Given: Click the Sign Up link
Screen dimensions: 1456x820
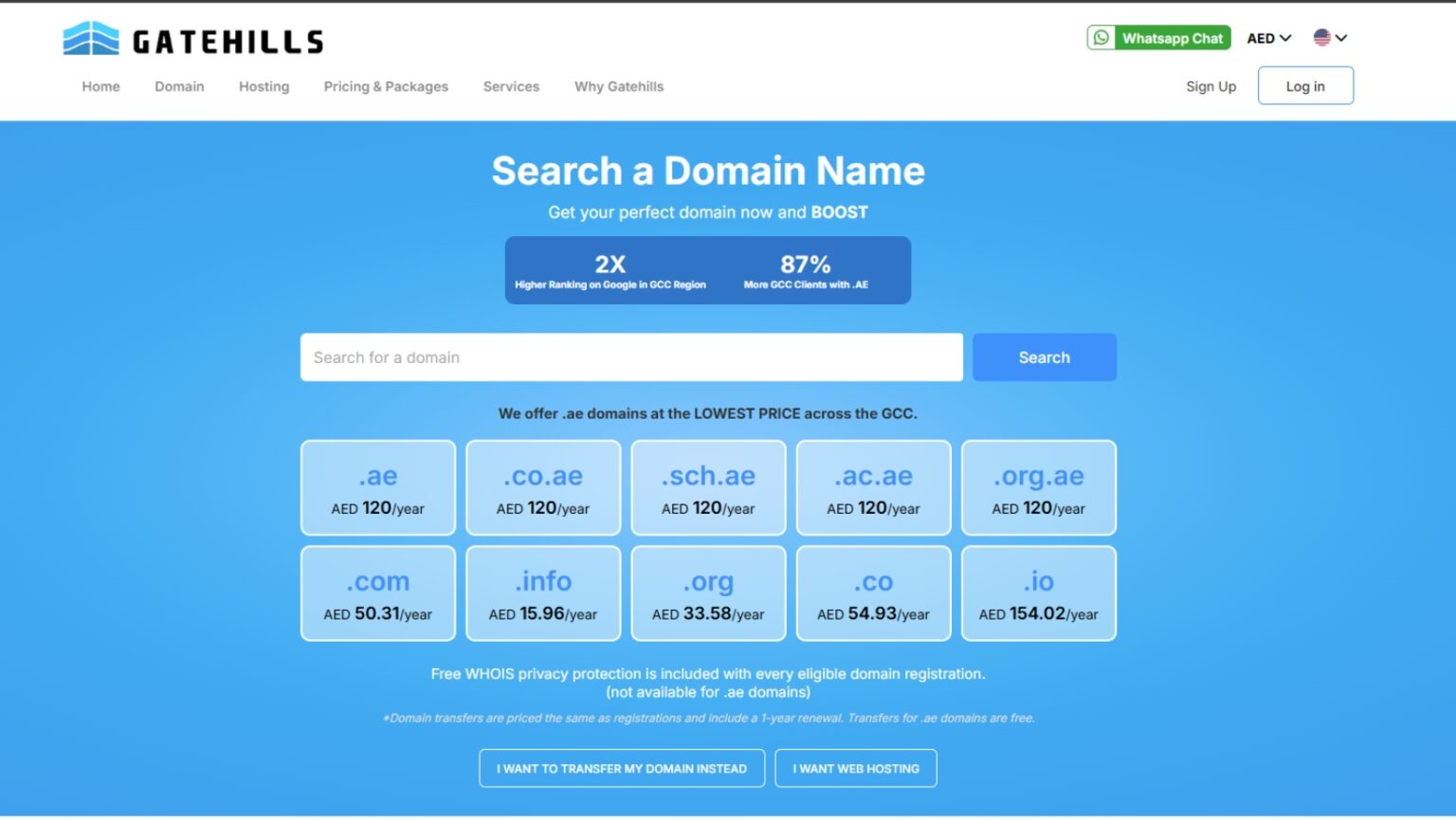Looking at the screenshot, I should [1210, 86].
